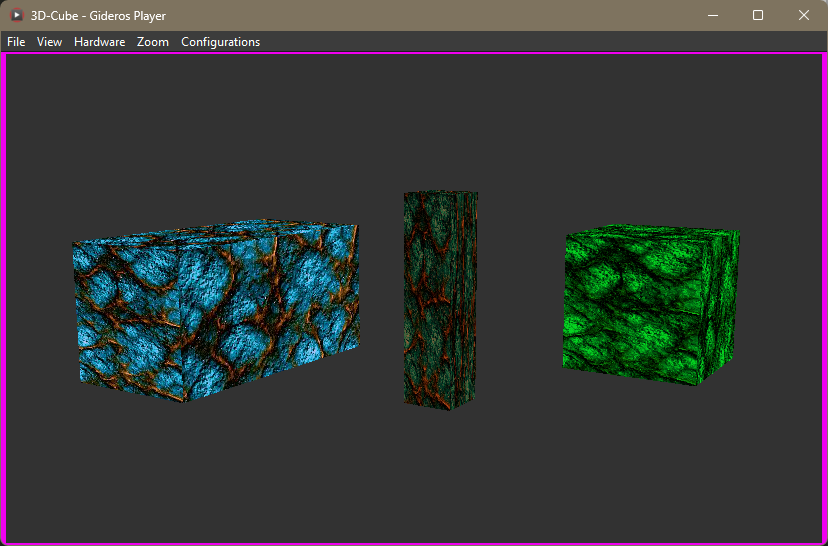The image size is (828, 546).
Task: Maximize the Gideros Player window
Action: tap(758, 15)
